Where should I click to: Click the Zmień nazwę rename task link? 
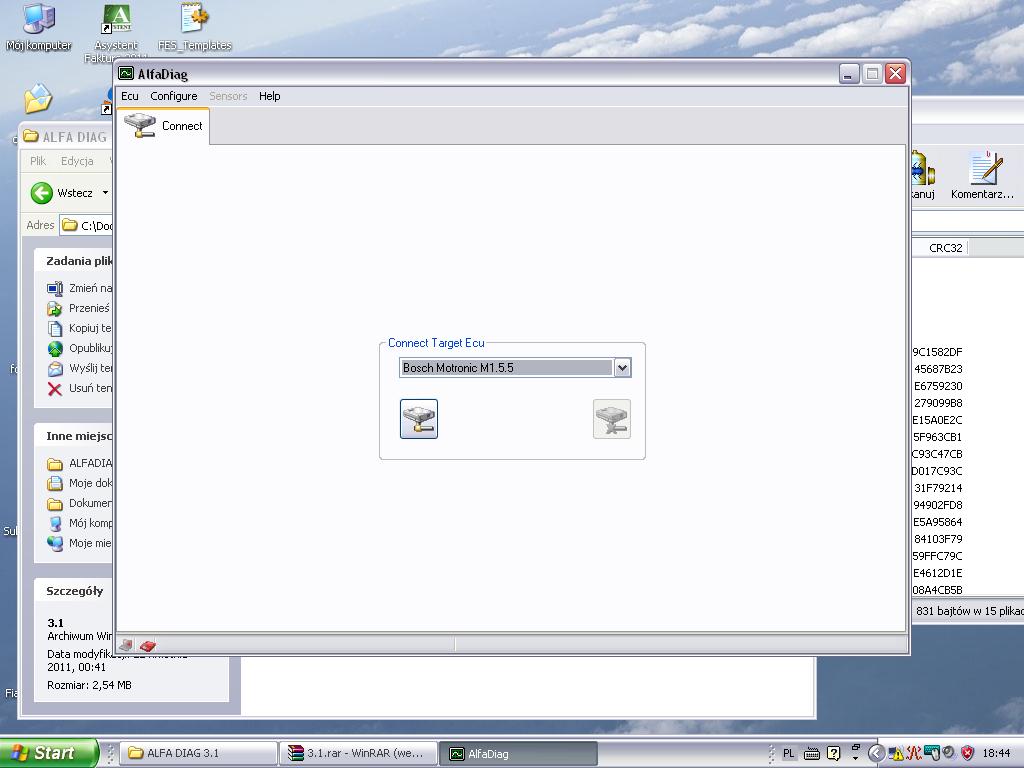click(x=80, y=288)
